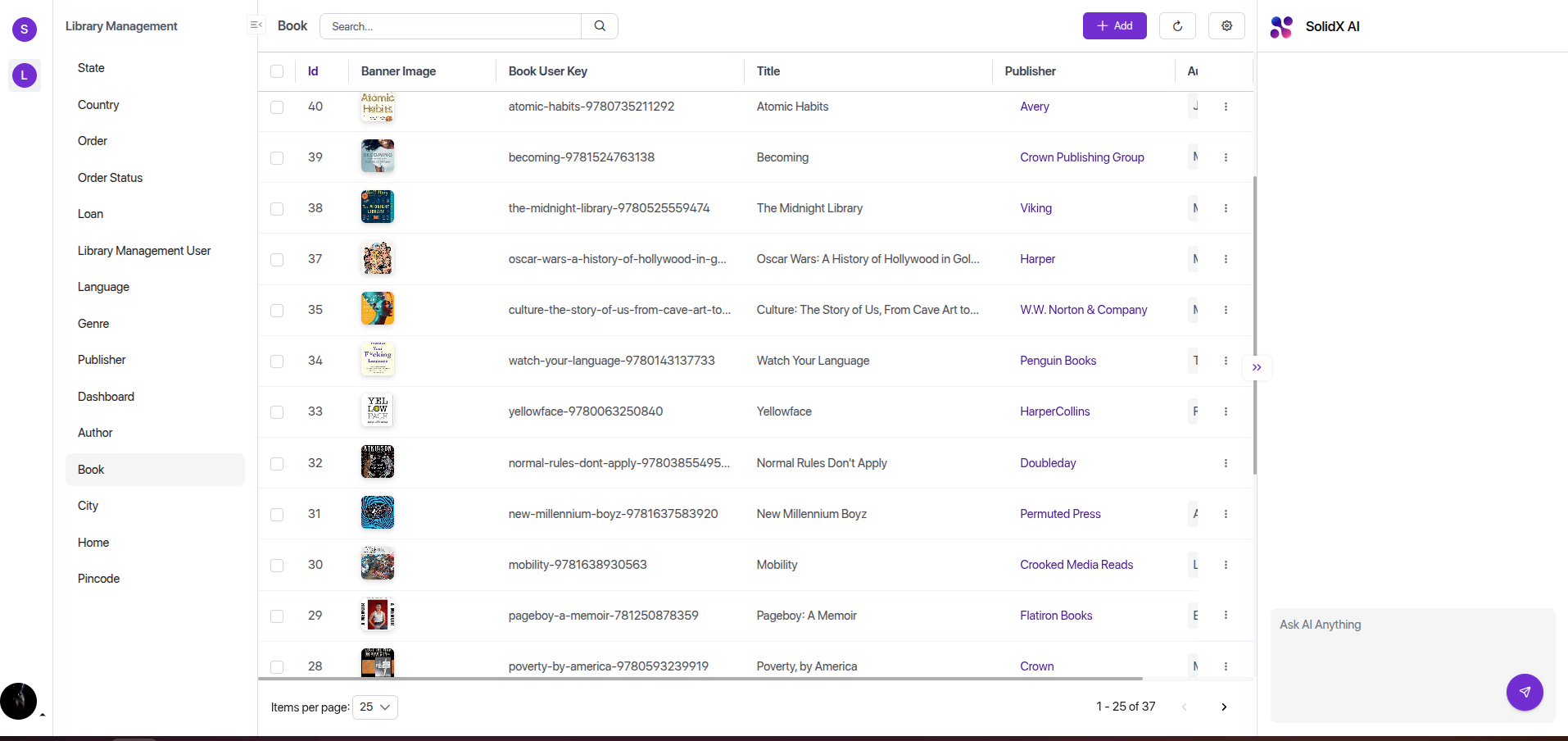
Task: Send the AI chat message
Action: (x=1525, y=693)
